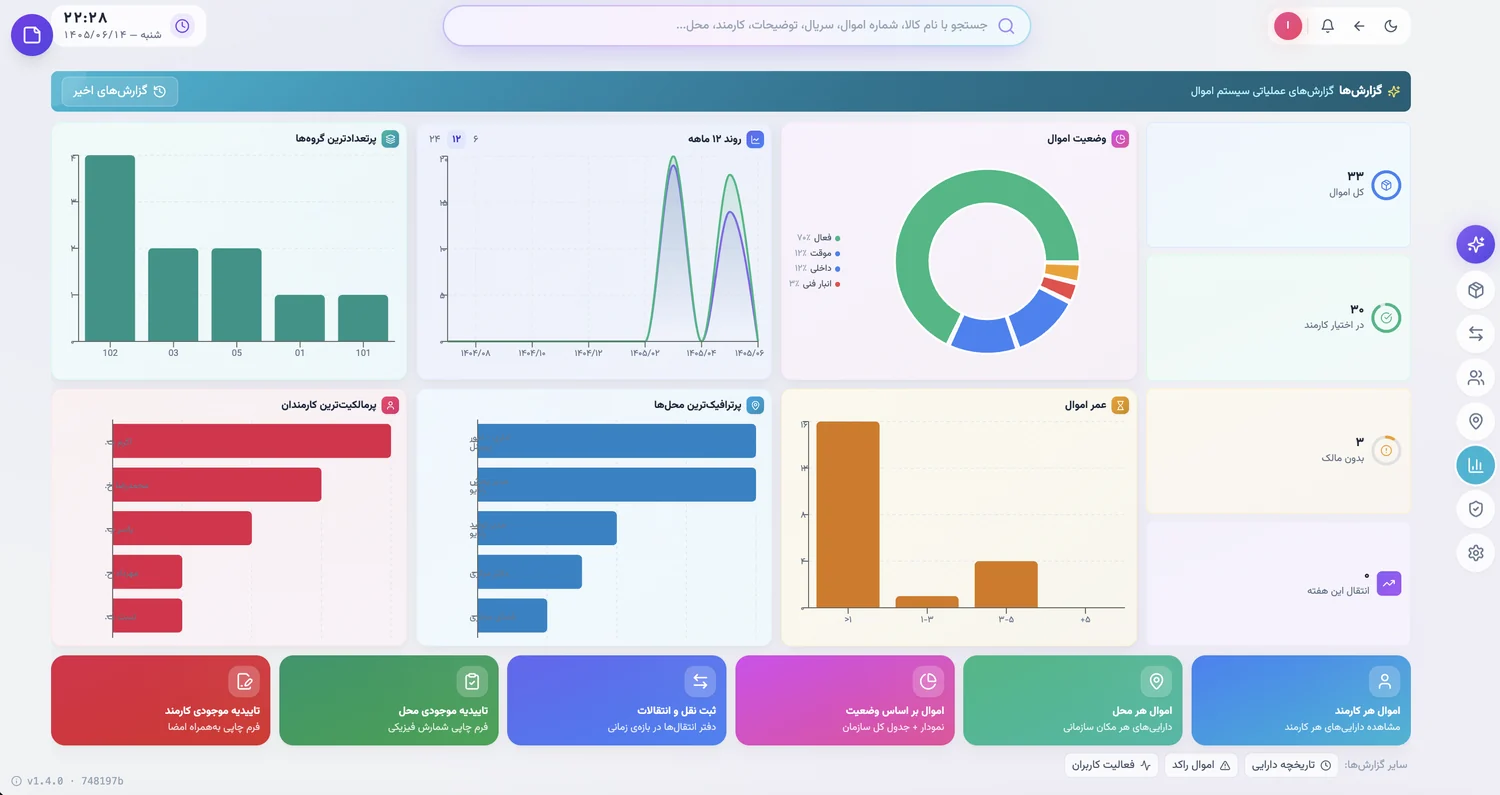
Task: Open the pink user avatar menu
Action: pos(1288,26)
